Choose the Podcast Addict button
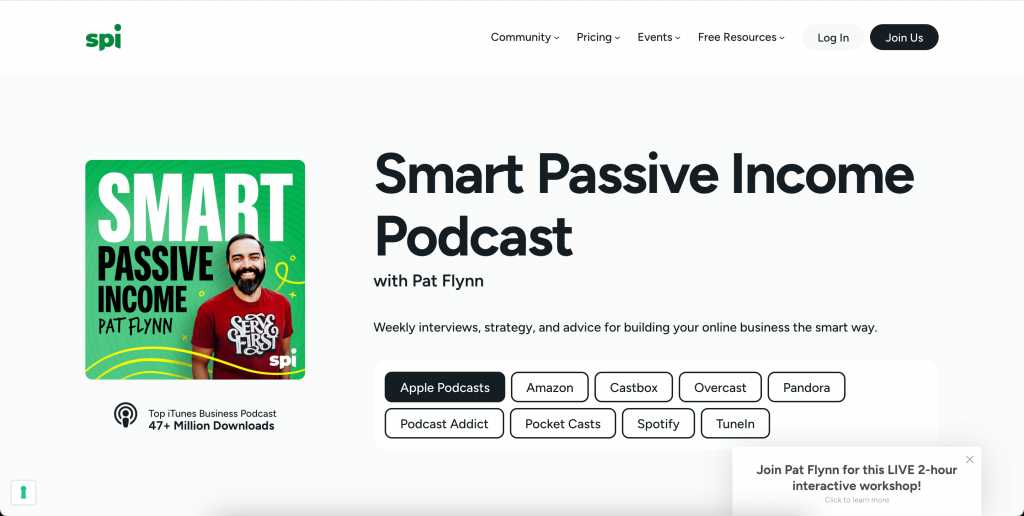1024x516 pixels. tap(444, 423)
